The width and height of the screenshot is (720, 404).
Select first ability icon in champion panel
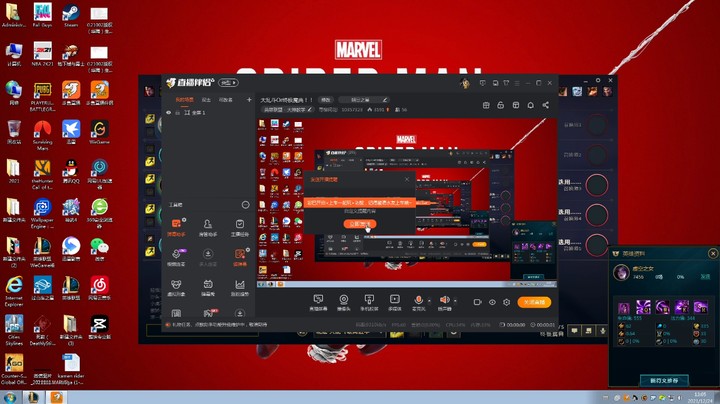(x=624, y=307)
